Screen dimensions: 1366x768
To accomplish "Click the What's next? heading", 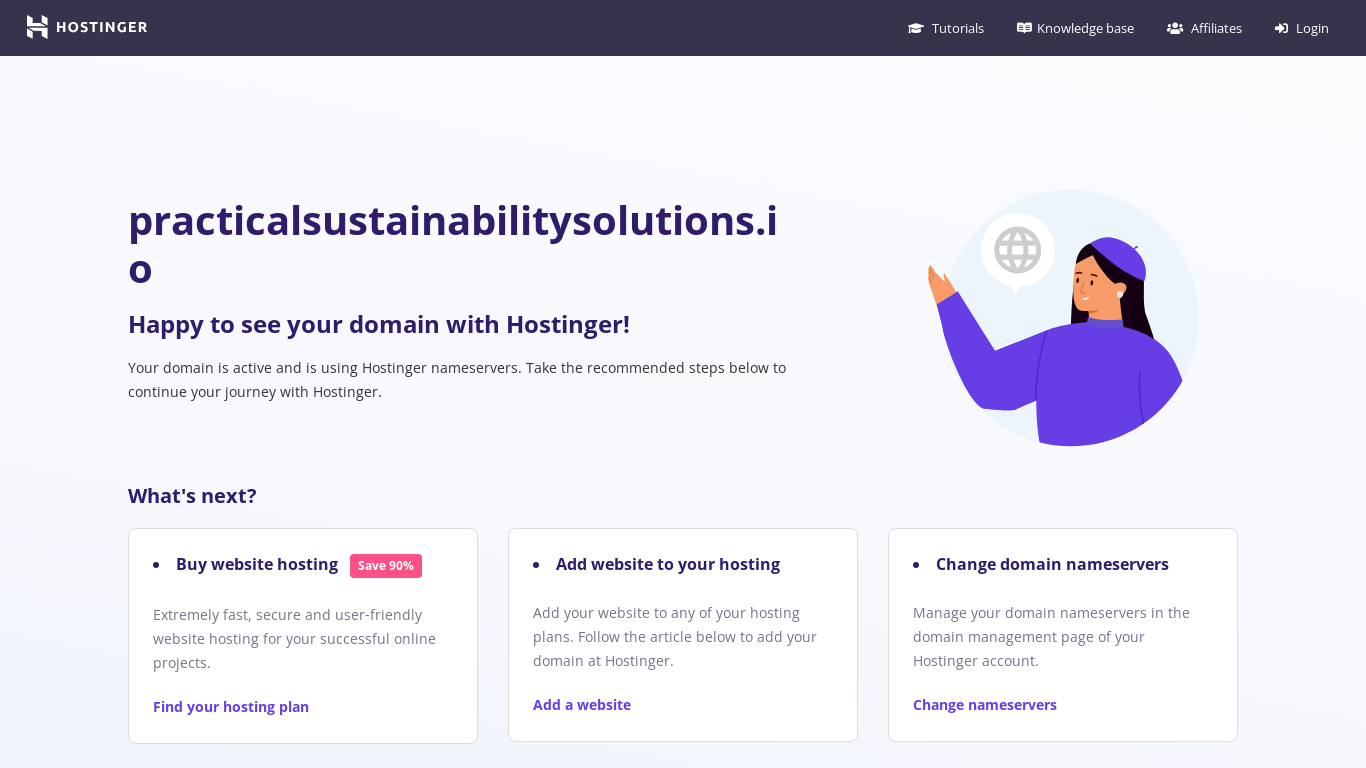I will tap(192, 496).
